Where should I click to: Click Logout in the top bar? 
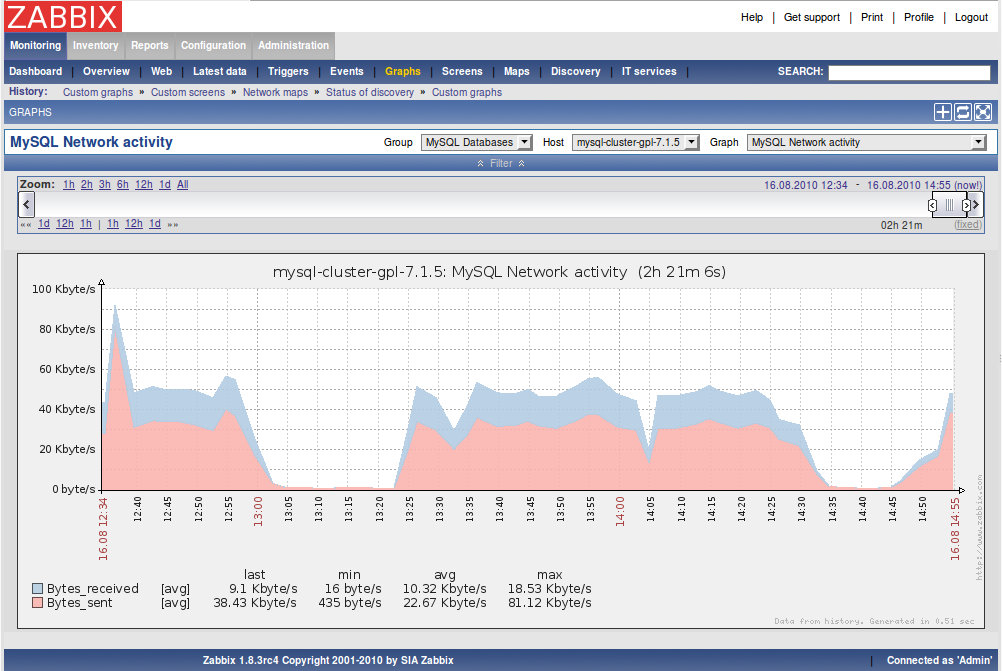click(971, 17)
